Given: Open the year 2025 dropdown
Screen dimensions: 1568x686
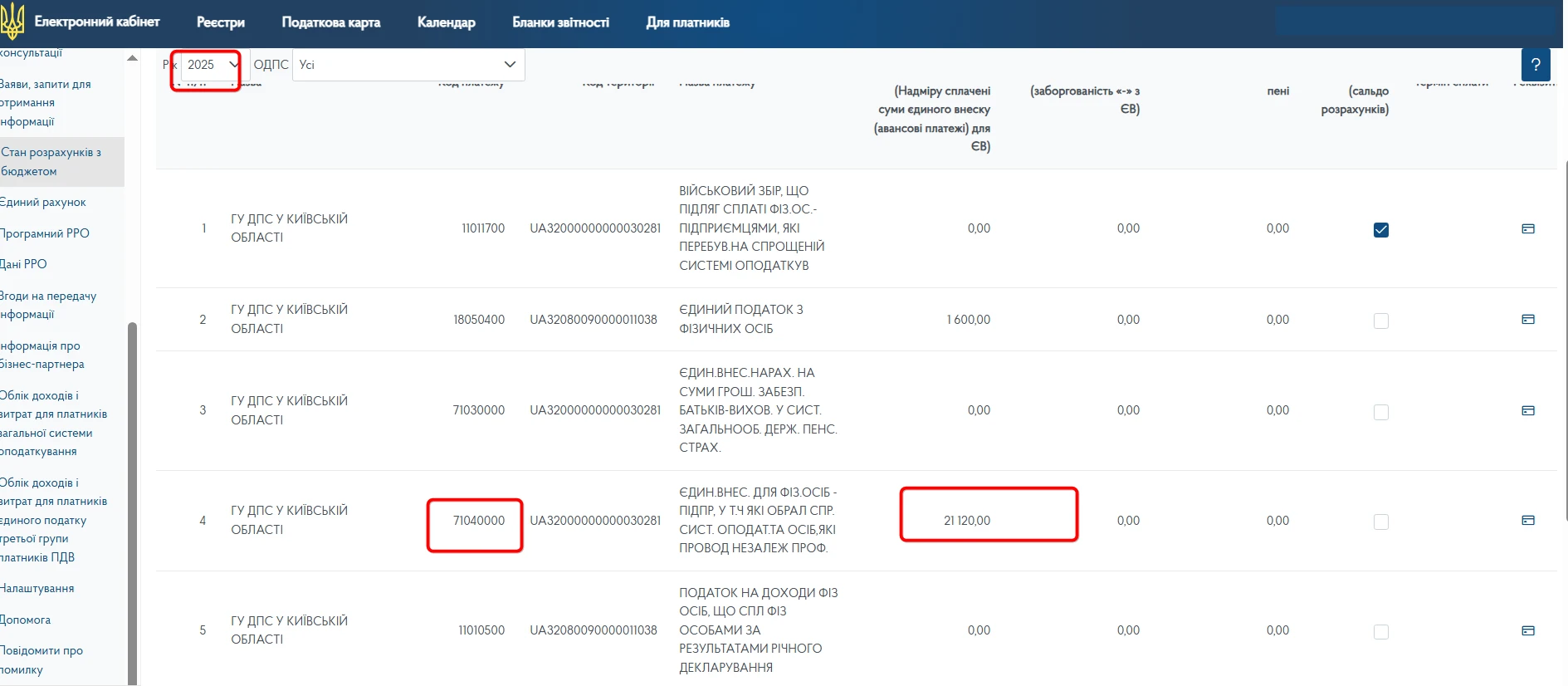Looking at the screenshot, I should [x=211, y=65].
